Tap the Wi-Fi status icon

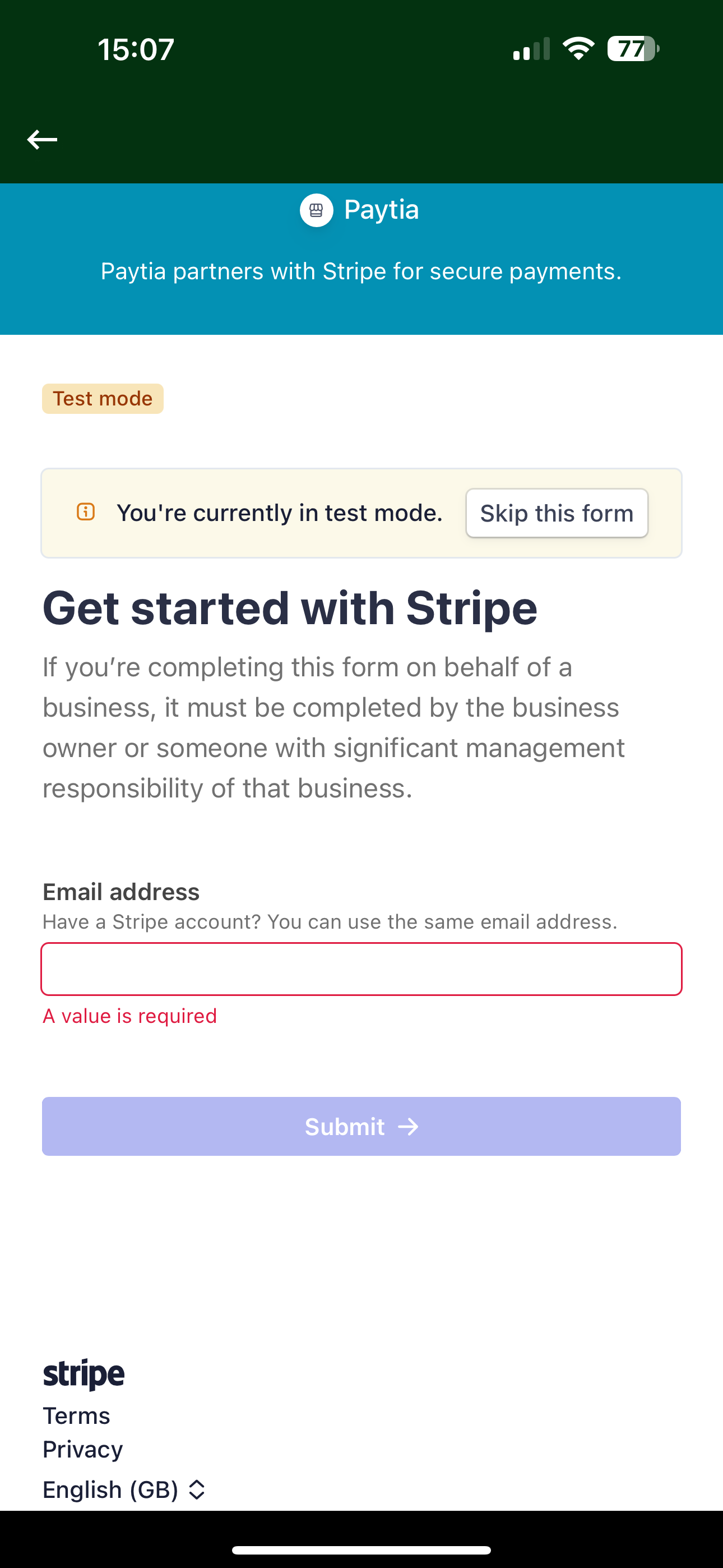click(578, 49)
